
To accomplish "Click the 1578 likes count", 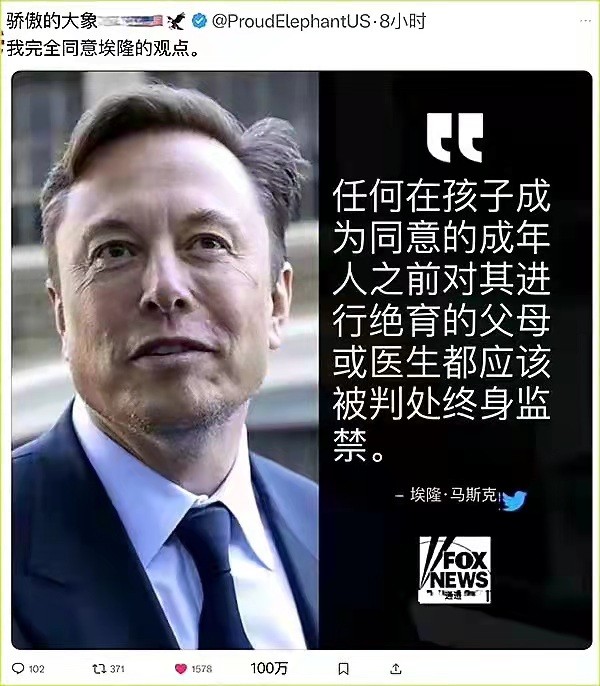I will (x=201, y=668).
